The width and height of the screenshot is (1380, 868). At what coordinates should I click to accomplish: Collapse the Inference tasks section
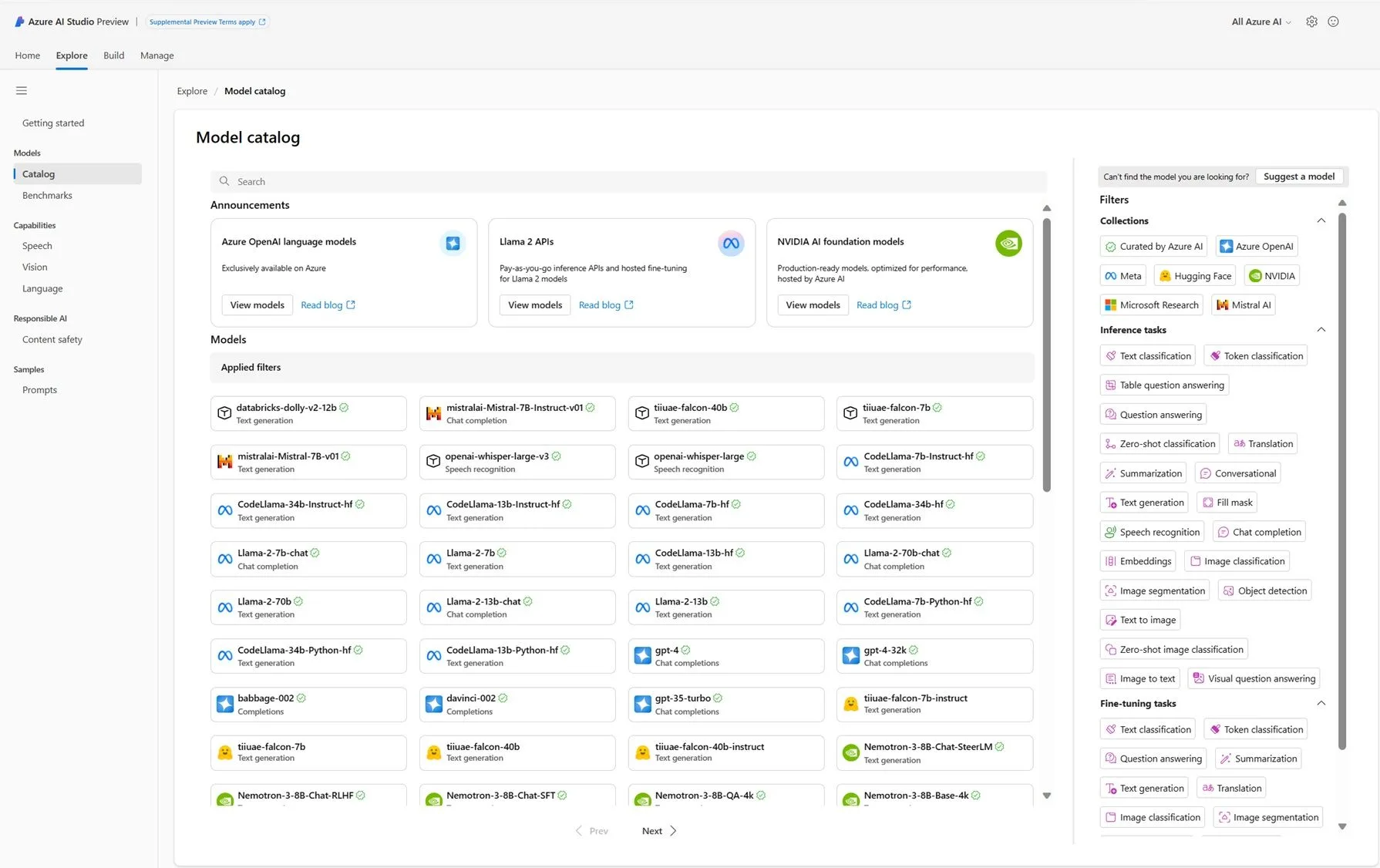point(1321,330)
